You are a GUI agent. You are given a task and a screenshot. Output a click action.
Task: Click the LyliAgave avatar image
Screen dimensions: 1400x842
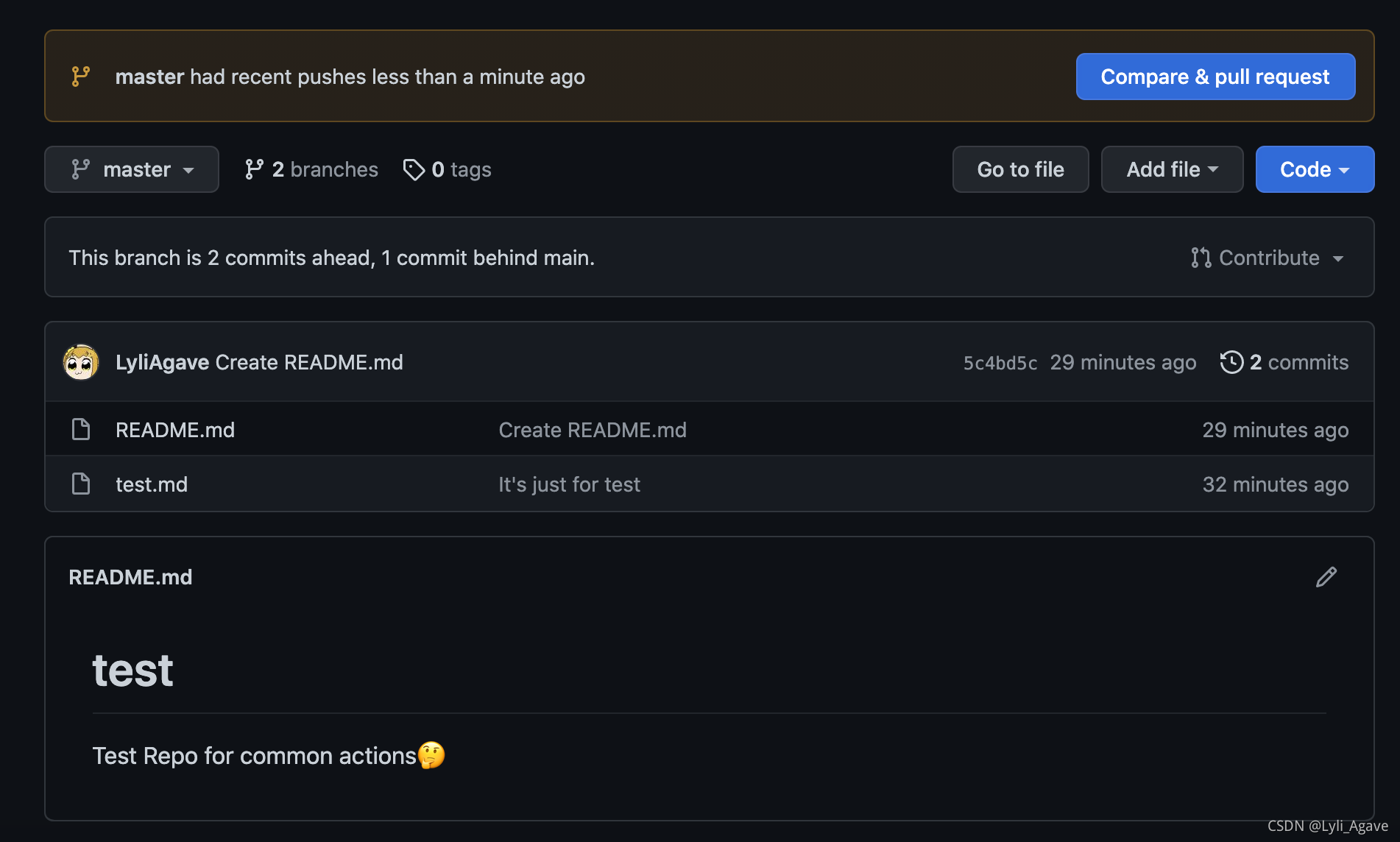pyautogui.click(x=81, y=362)
